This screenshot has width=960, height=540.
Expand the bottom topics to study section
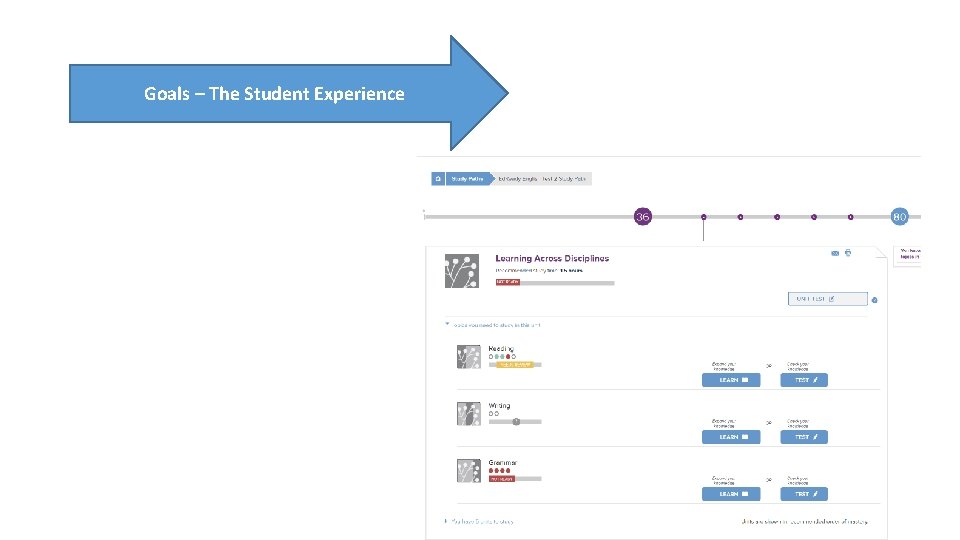click(446, 521)
